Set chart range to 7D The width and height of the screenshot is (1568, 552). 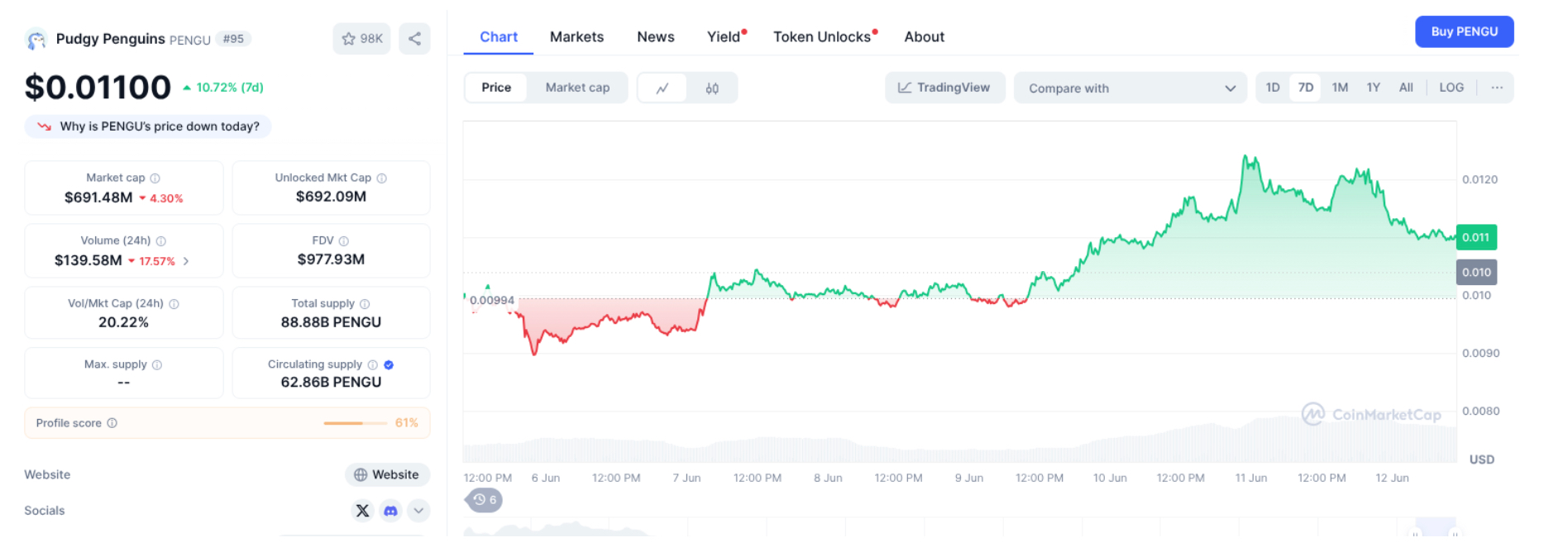coord(1306,88)
